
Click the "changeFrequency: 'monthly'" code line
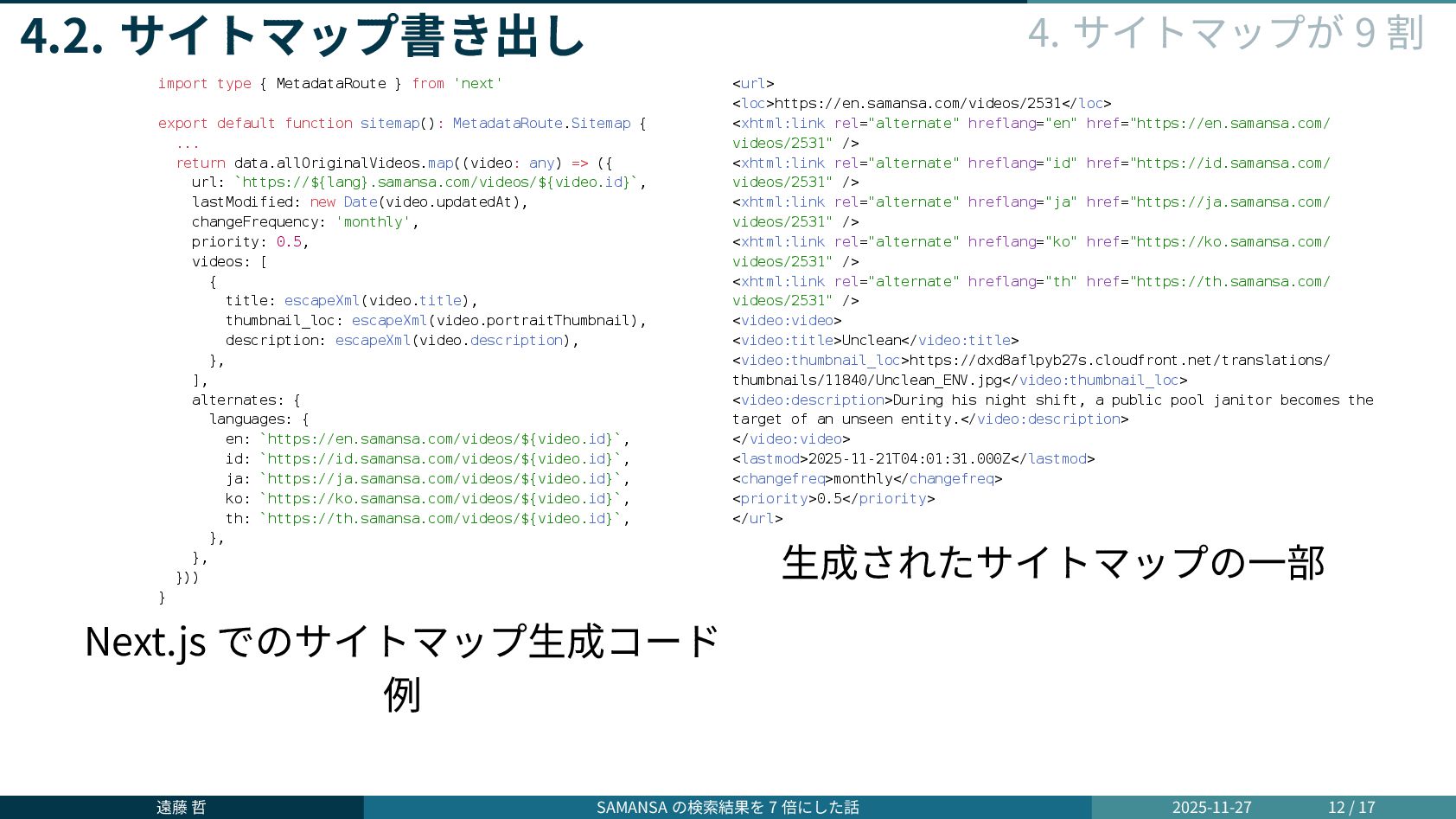tap(305, 221)
